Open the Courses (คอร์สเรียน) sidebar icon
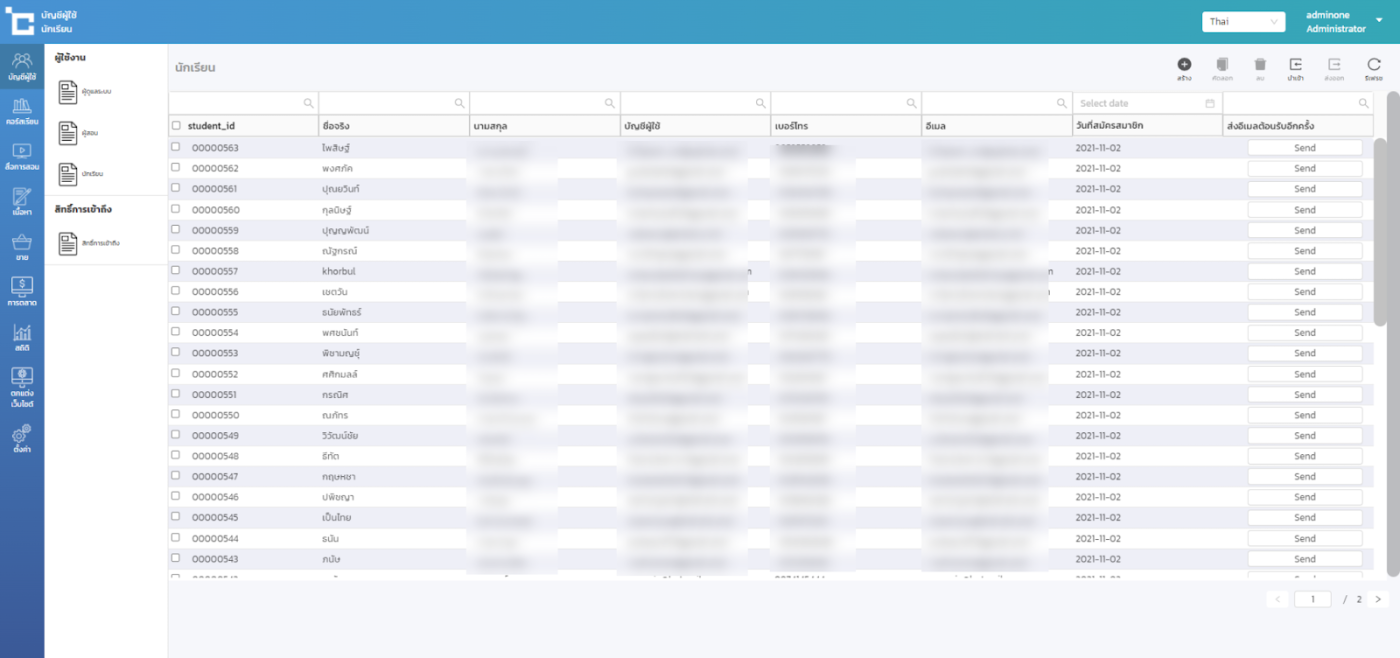 coord(22,110)
